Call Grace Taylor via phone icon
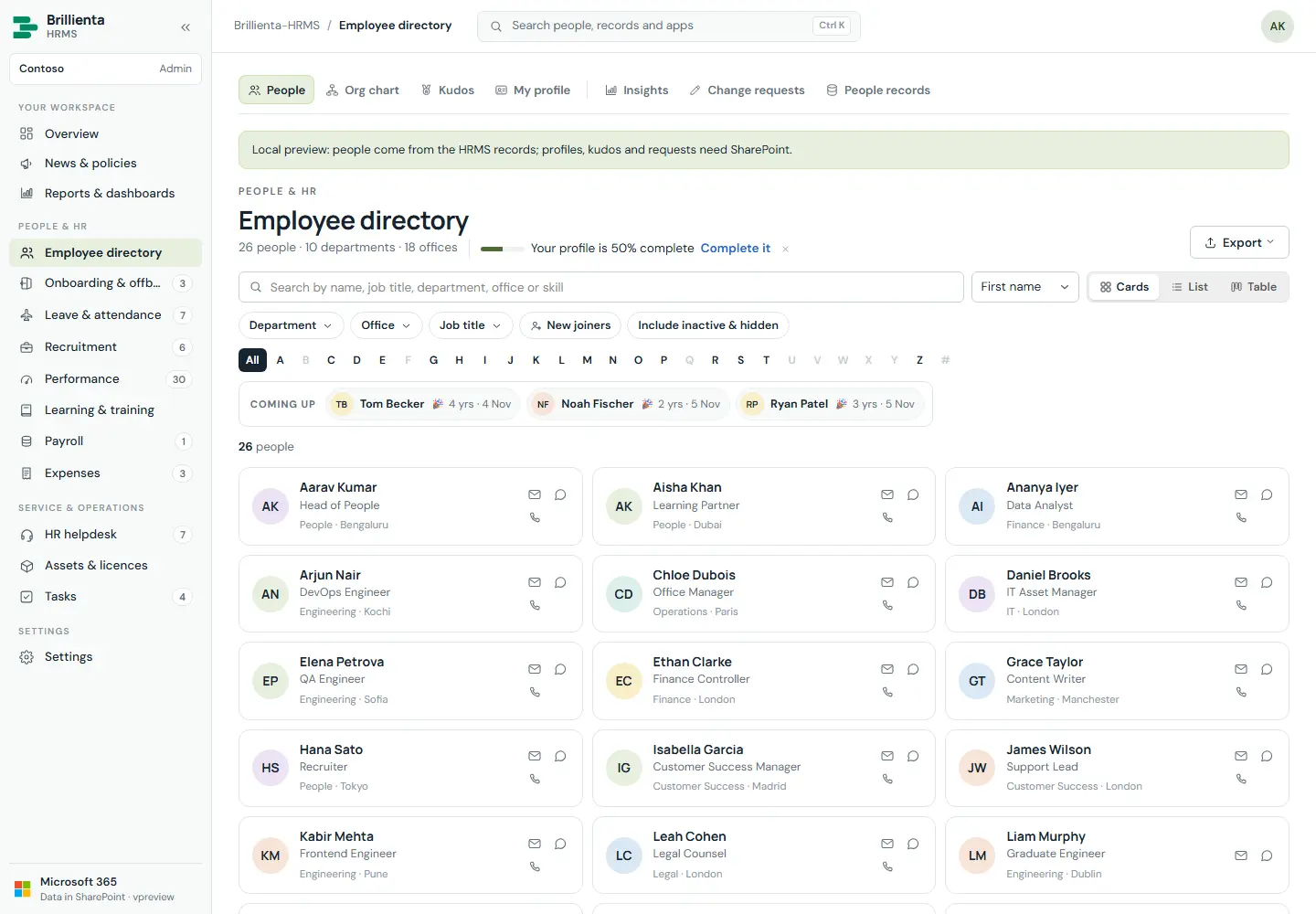The height and width of the screenshot is (914, 1316). pos(1241,692)
